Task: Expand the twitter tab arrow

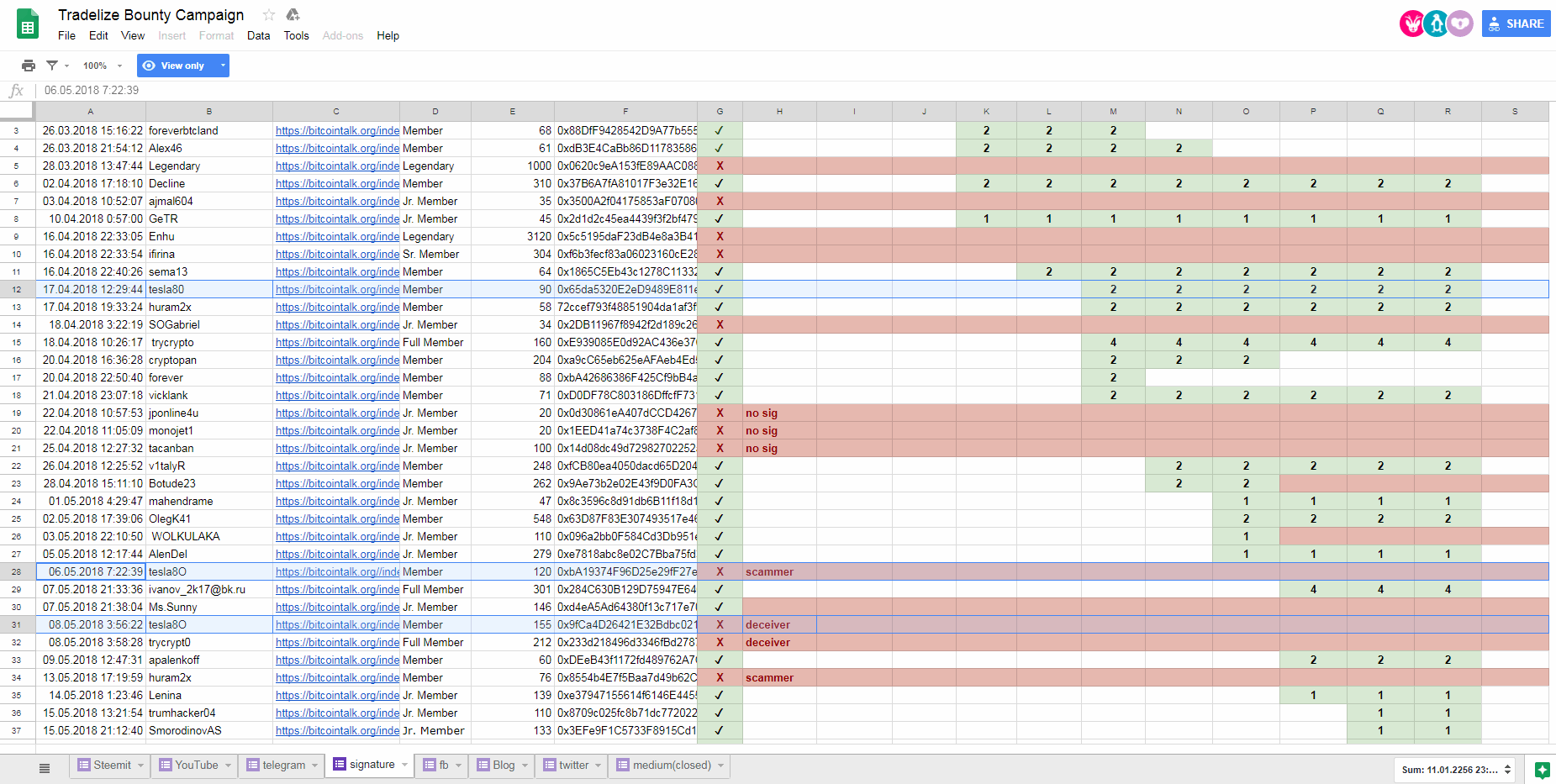Action: point(599,766)
